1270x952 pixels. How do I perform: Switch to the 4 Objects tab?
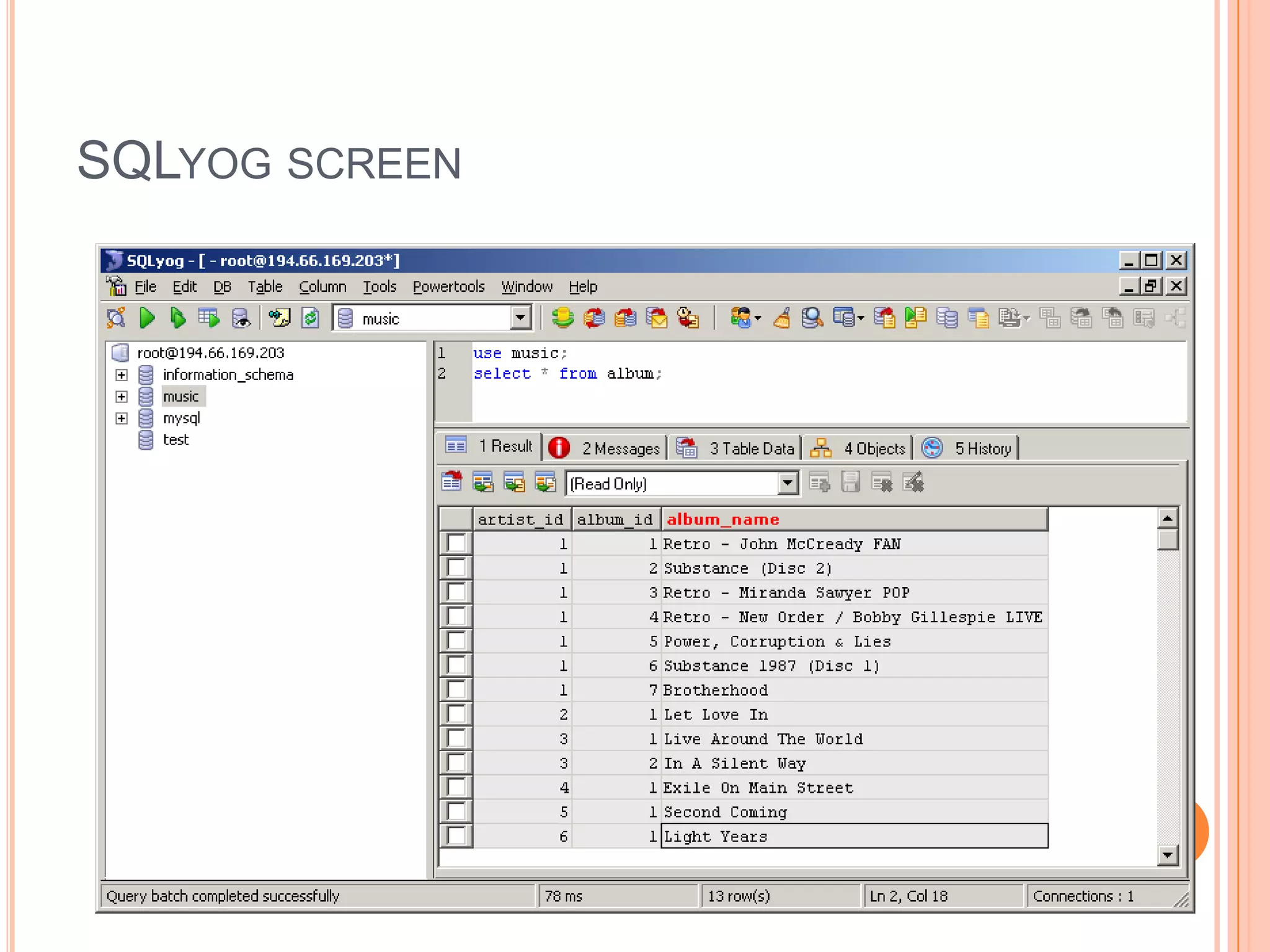pos(858,447)
